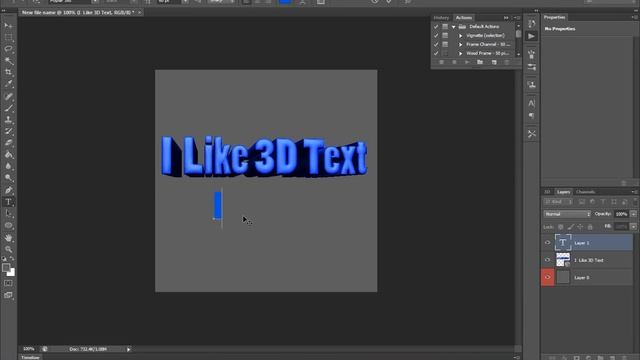
Task: Select the Crop tool
Action: coord(8,72)
